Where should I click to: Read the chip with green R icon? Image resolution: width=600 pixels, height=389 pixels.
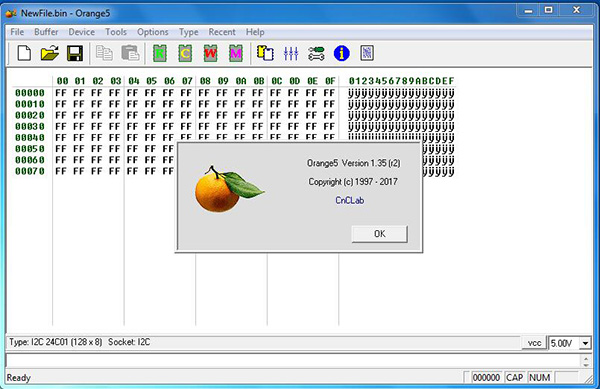pyautogui.click(x=160, y=53)
